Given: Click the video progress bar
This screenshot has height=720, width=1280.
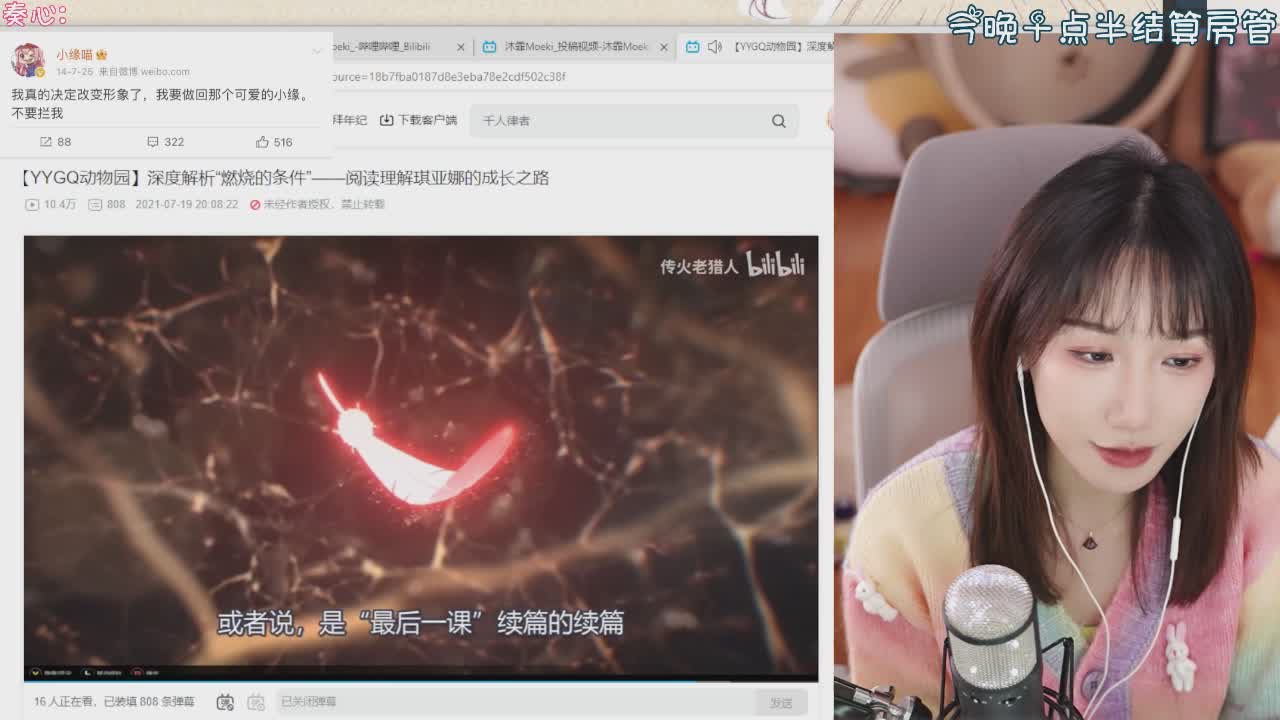Looking at the screenshot, I should [x=421, y=680].
